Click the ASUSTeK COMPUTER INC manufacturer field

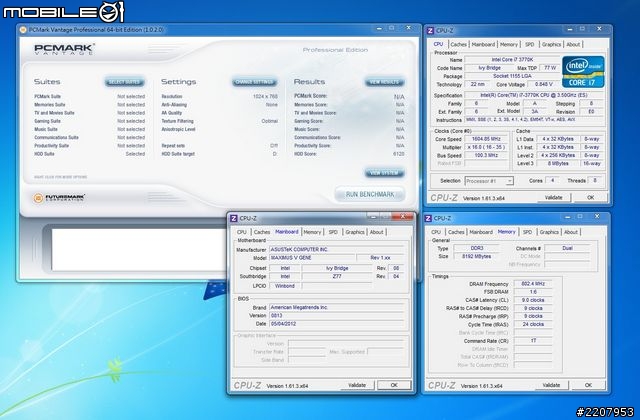pyautogui.click(x=337, y=249)
